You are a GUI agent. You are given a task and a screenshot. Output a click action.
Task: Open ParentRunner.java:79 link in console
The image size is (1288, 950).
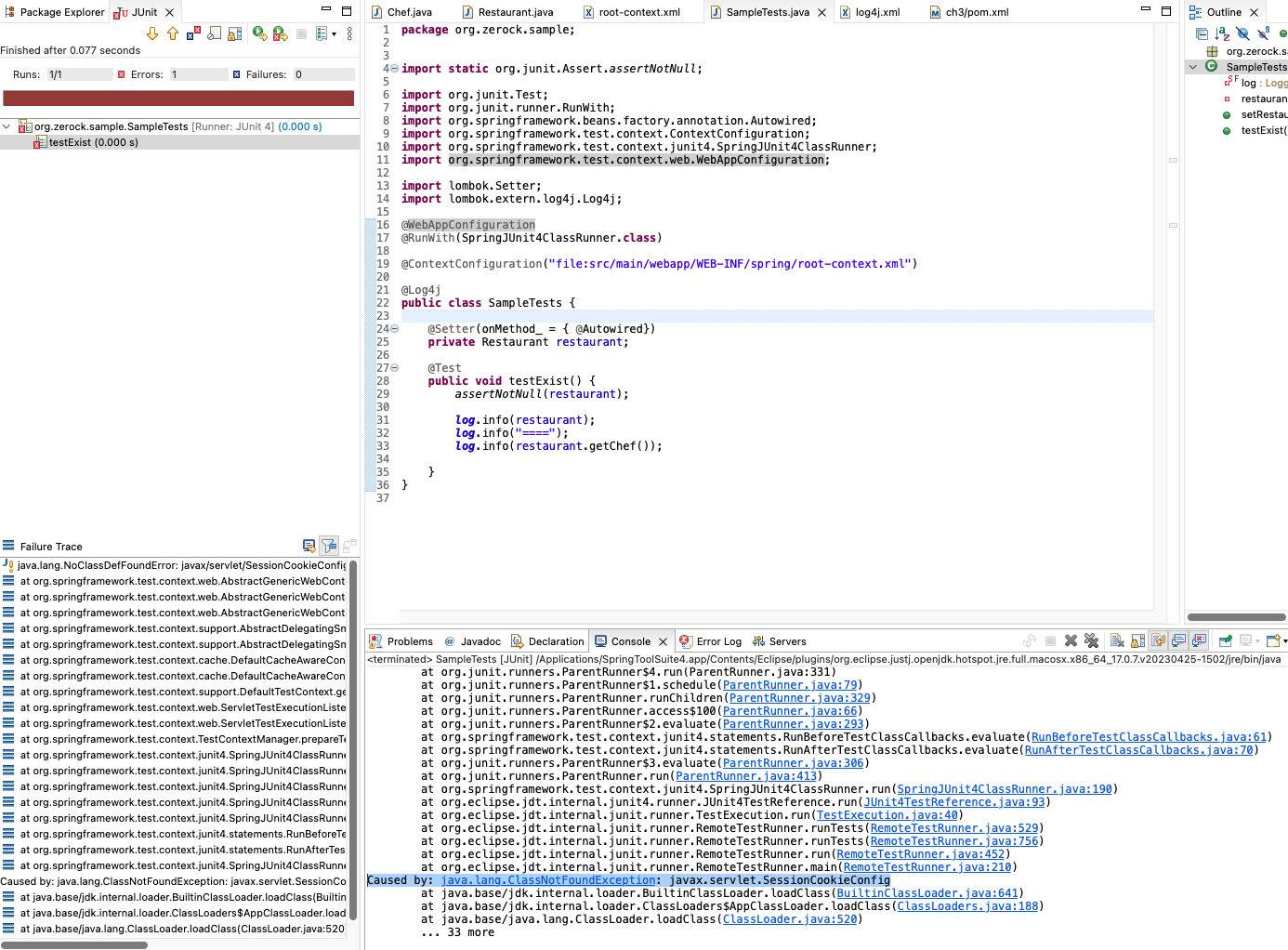click(790, 685)
